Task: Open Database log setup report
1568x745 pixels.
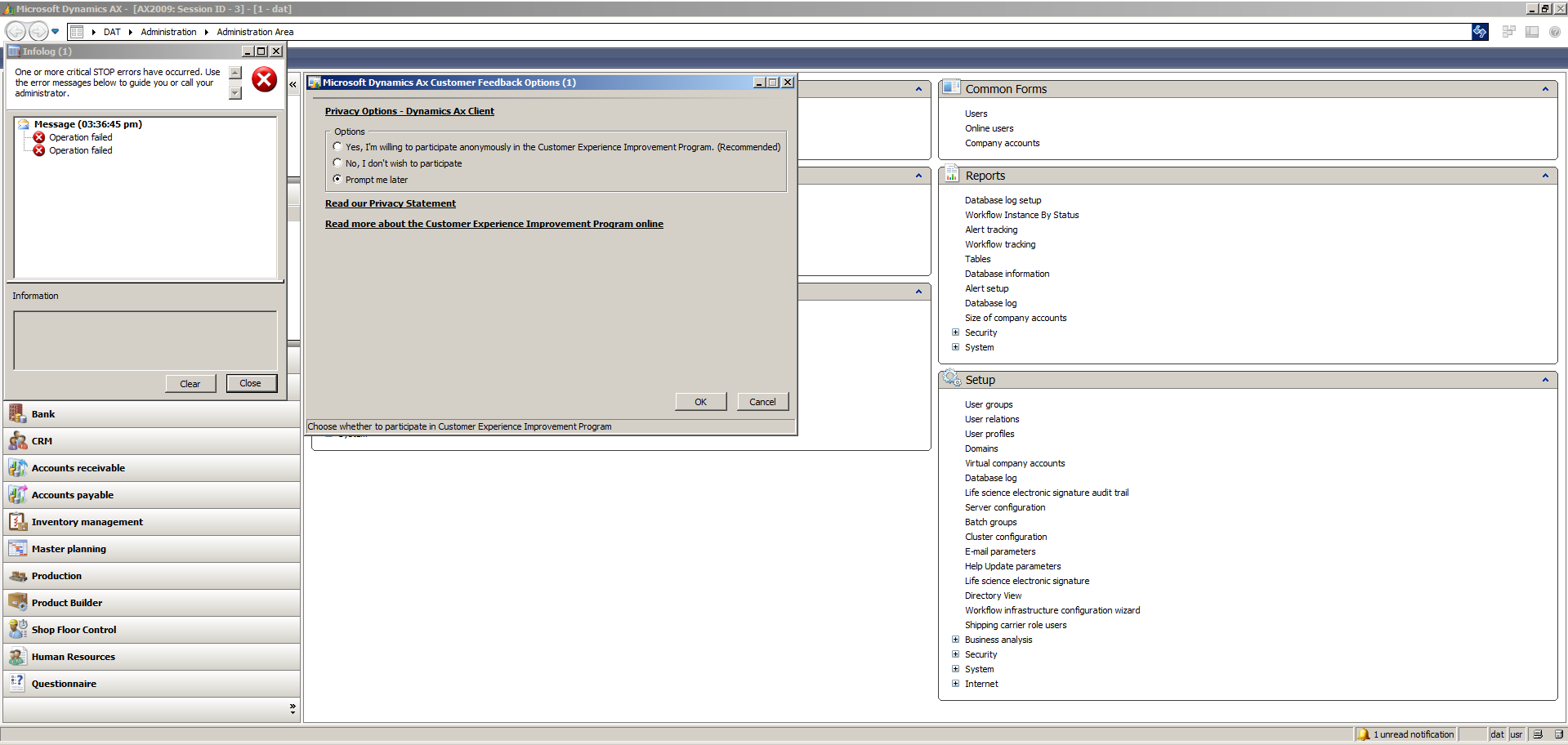Action: coord(1003,200)
